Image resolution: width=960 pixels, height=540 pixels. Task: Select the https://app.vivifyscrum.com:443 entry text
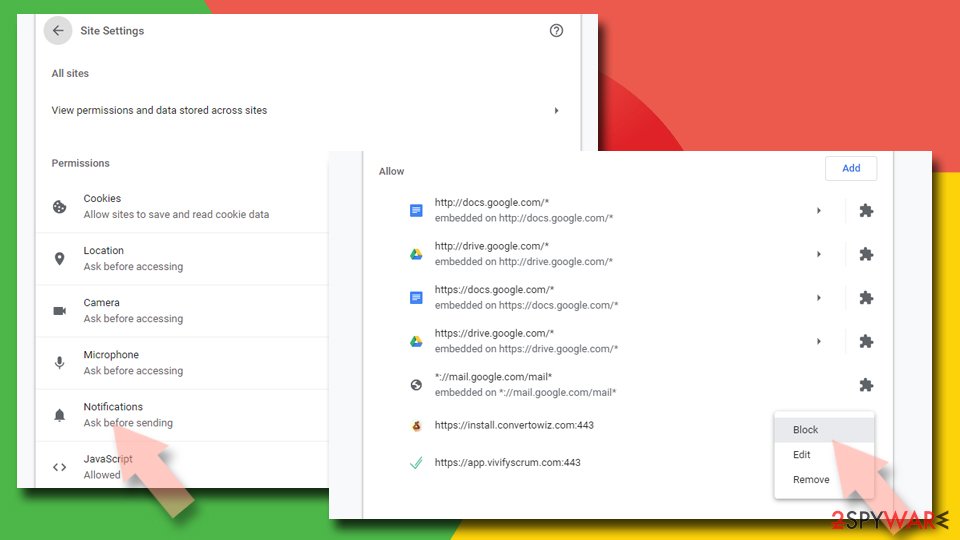[x=508, y=463]
